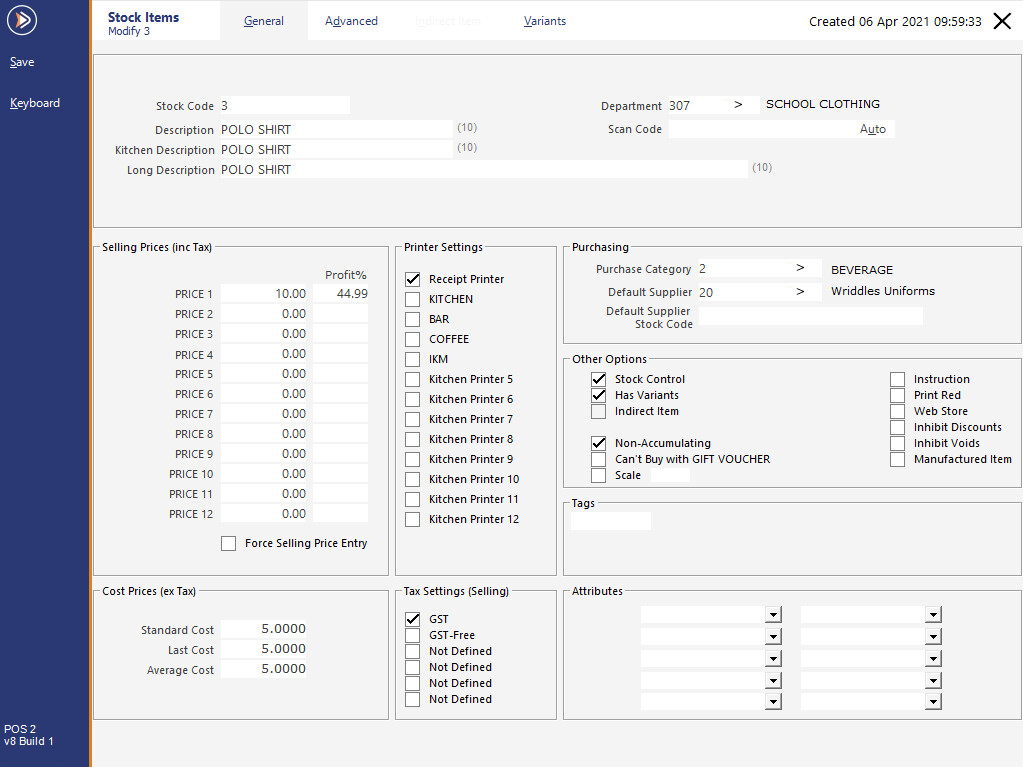Check the Web Store option
1023x767 pixels.
pos(897,411)
